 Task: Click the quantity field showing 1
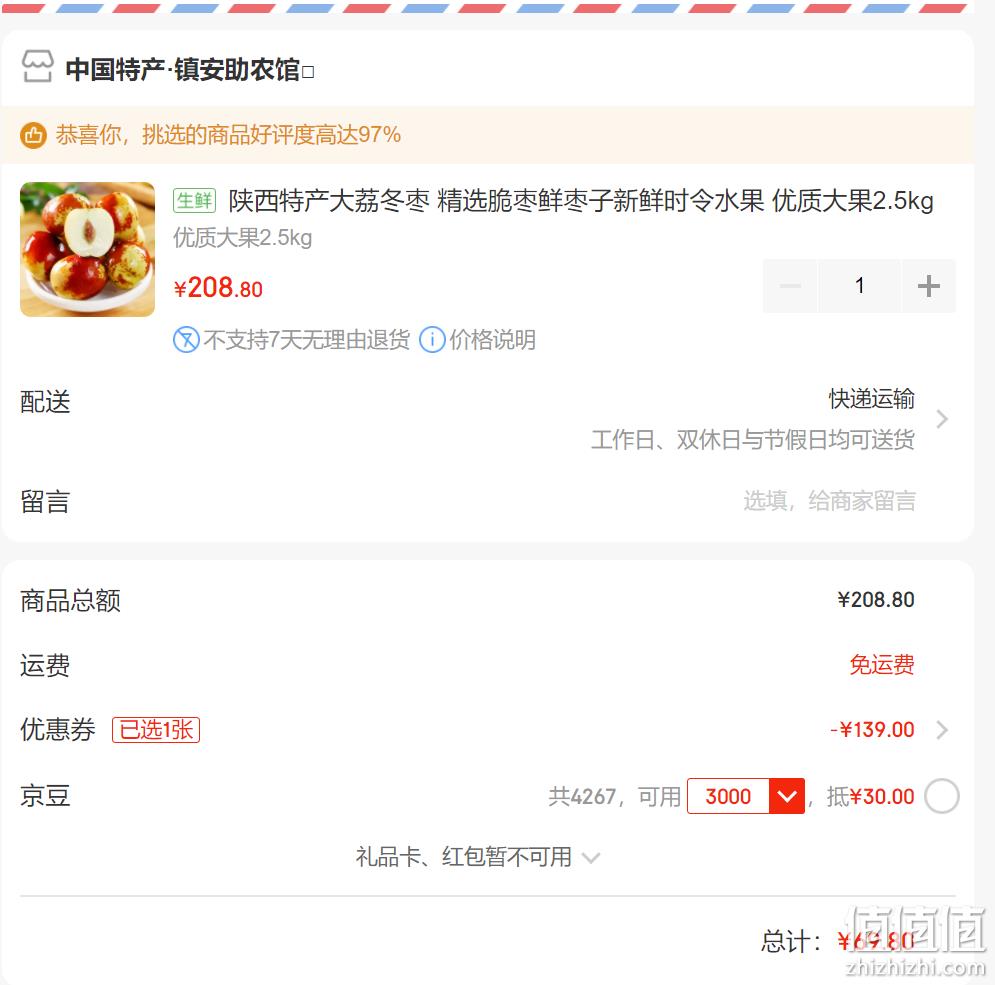coord(859,286)
